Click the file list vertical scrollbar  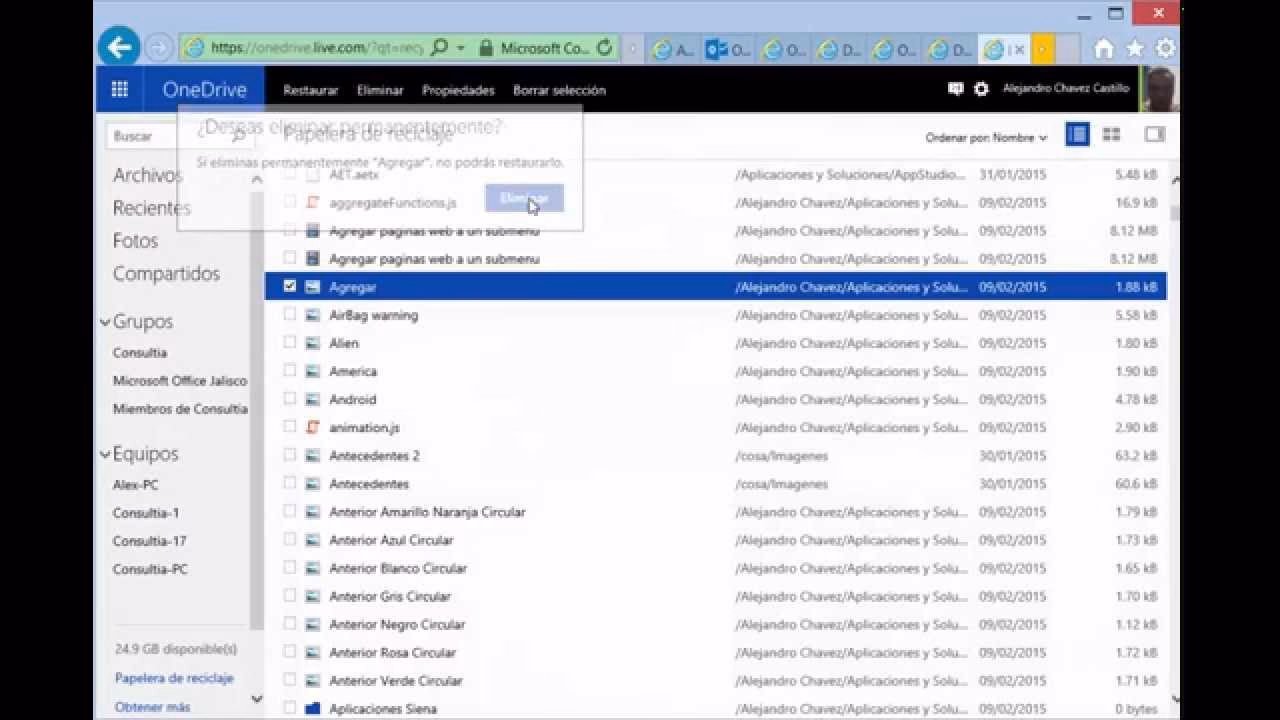(1174, 400)
